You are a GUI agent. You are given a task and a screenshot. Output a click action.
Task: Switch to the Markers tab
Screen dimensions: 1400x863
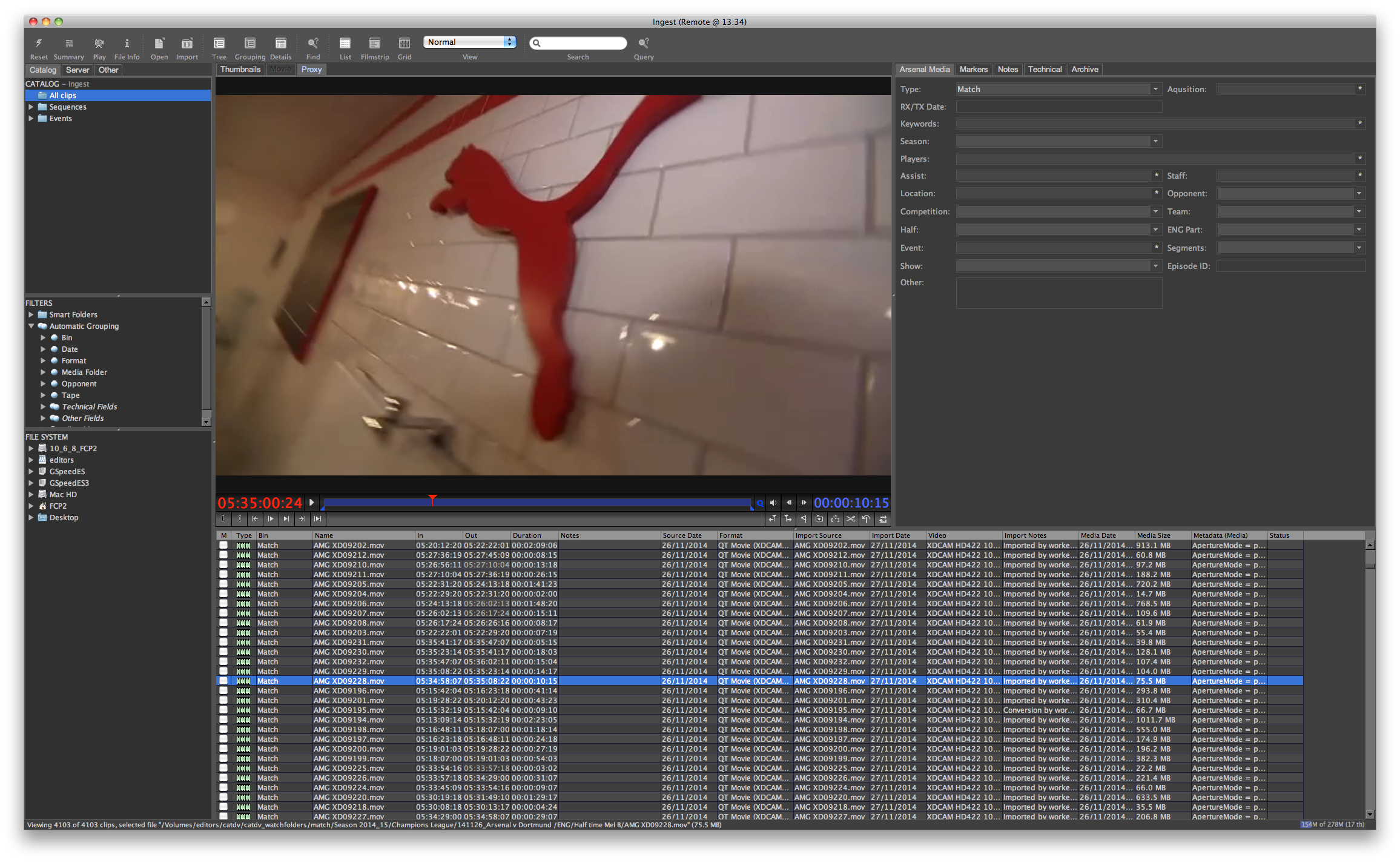tap(973, 70)
